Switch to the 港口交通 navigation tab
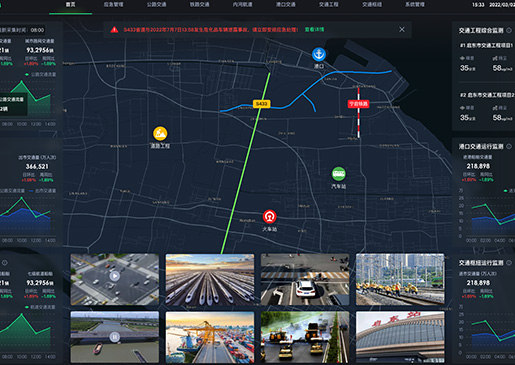515x365 pixels. tap(286, 4)
